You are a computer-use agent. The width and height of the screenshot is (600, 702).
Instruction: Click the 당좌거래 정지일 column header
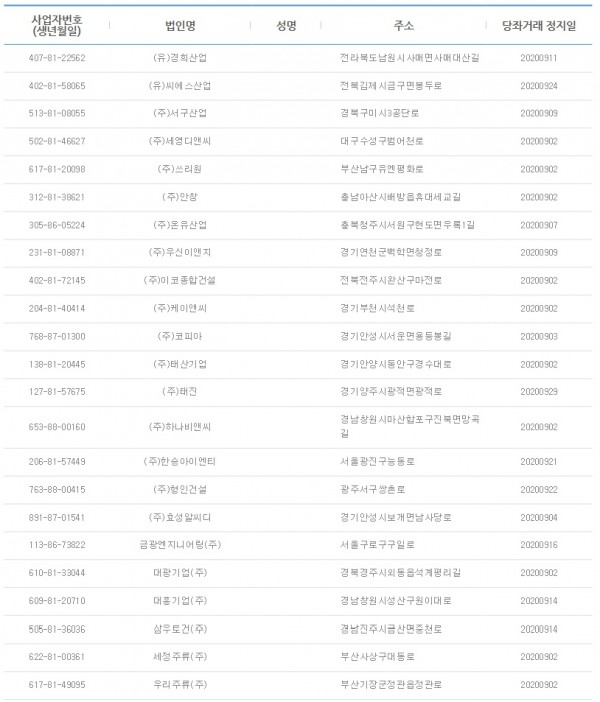click(539, 26)
